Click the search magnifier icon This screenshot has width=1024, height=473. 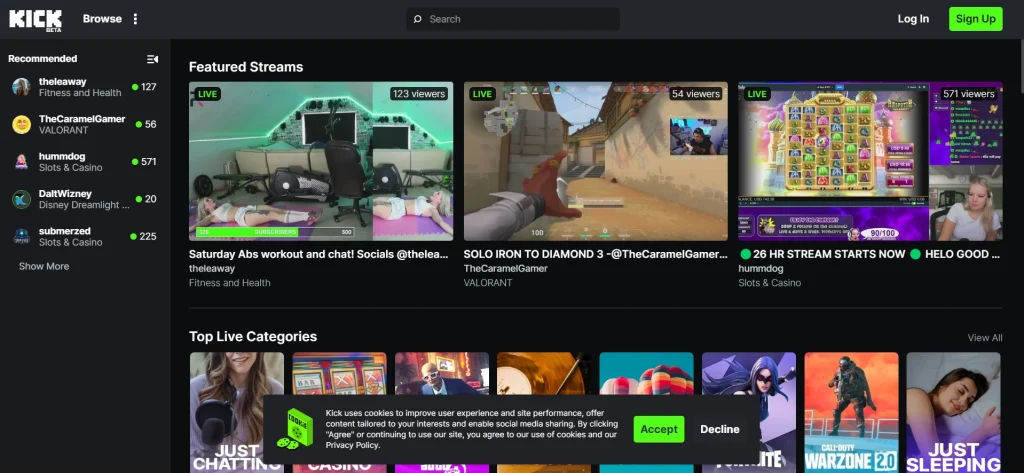pos(418,19)
